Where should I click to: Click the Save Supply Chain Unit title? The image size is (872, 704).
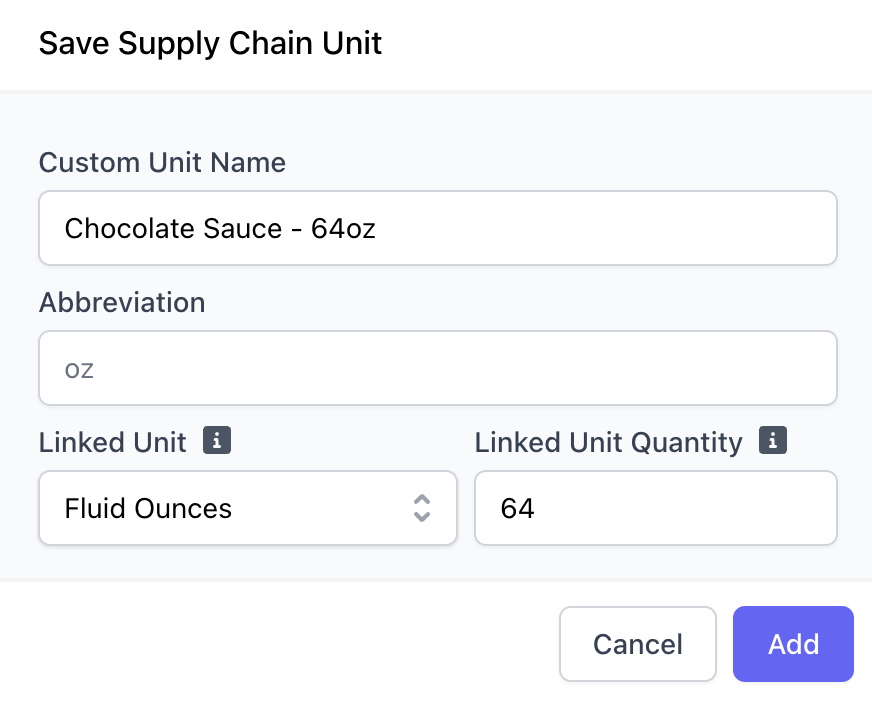click(x=210, y=43)
